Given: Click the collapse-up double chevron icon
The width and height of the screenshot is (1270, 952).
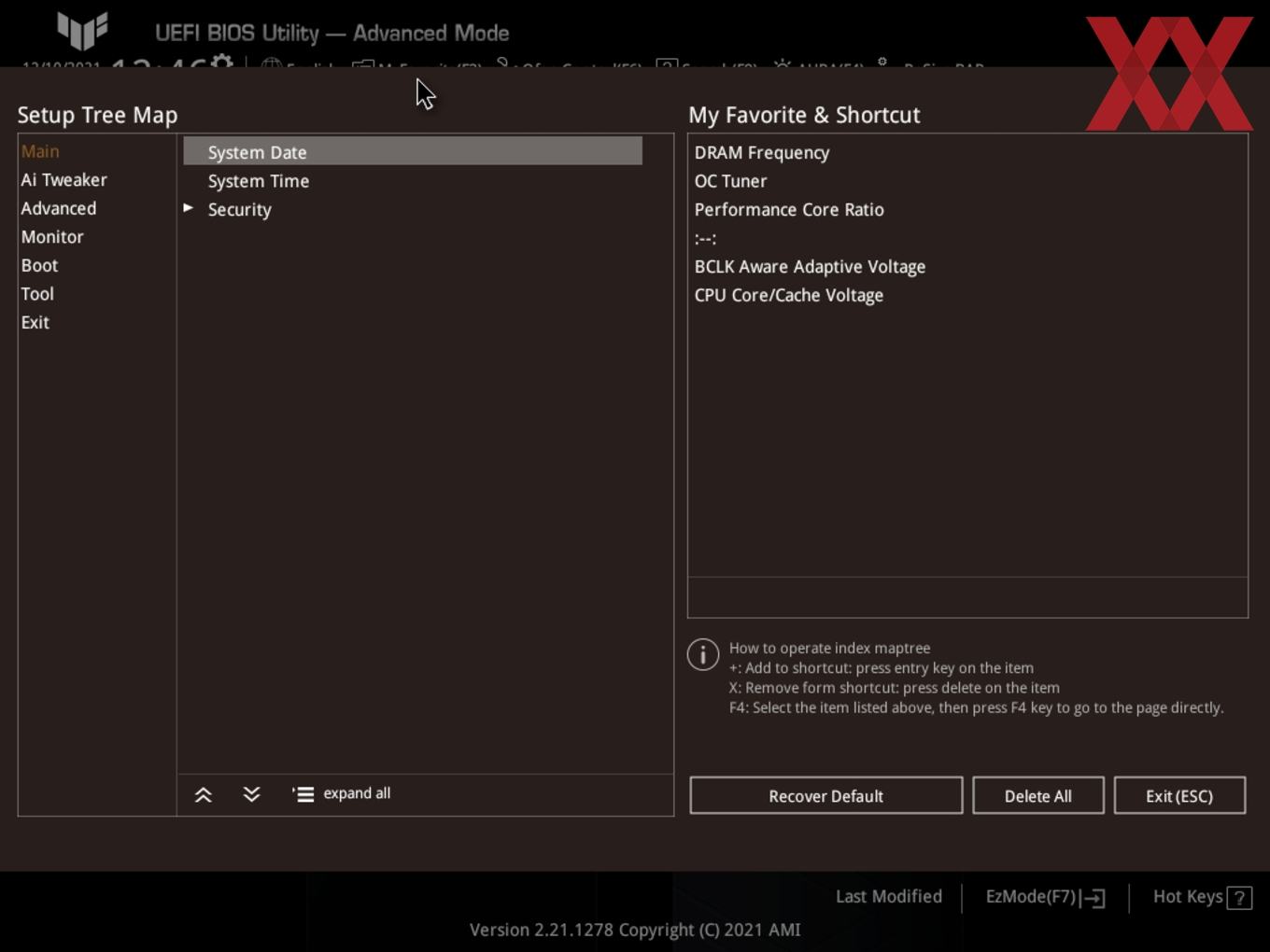Looking at the screenshot, I should click(x=204, y=794).
